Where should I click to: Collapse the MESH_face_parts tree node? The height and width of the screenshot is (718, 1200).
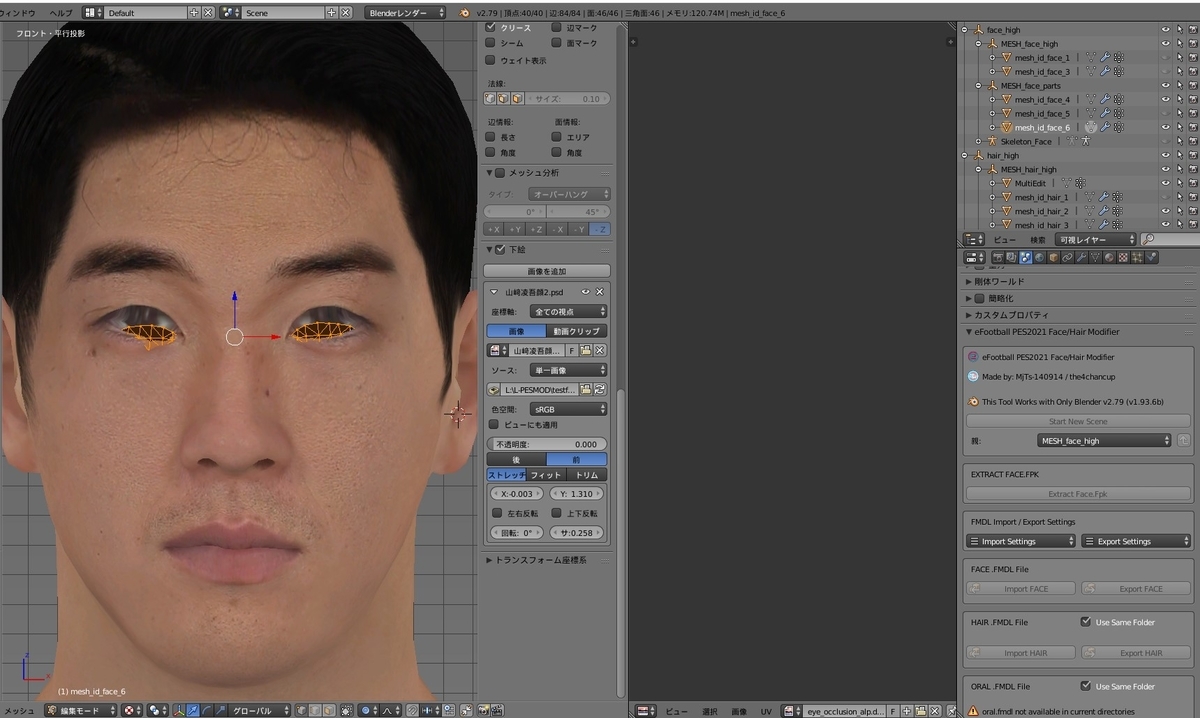point(979,86)
